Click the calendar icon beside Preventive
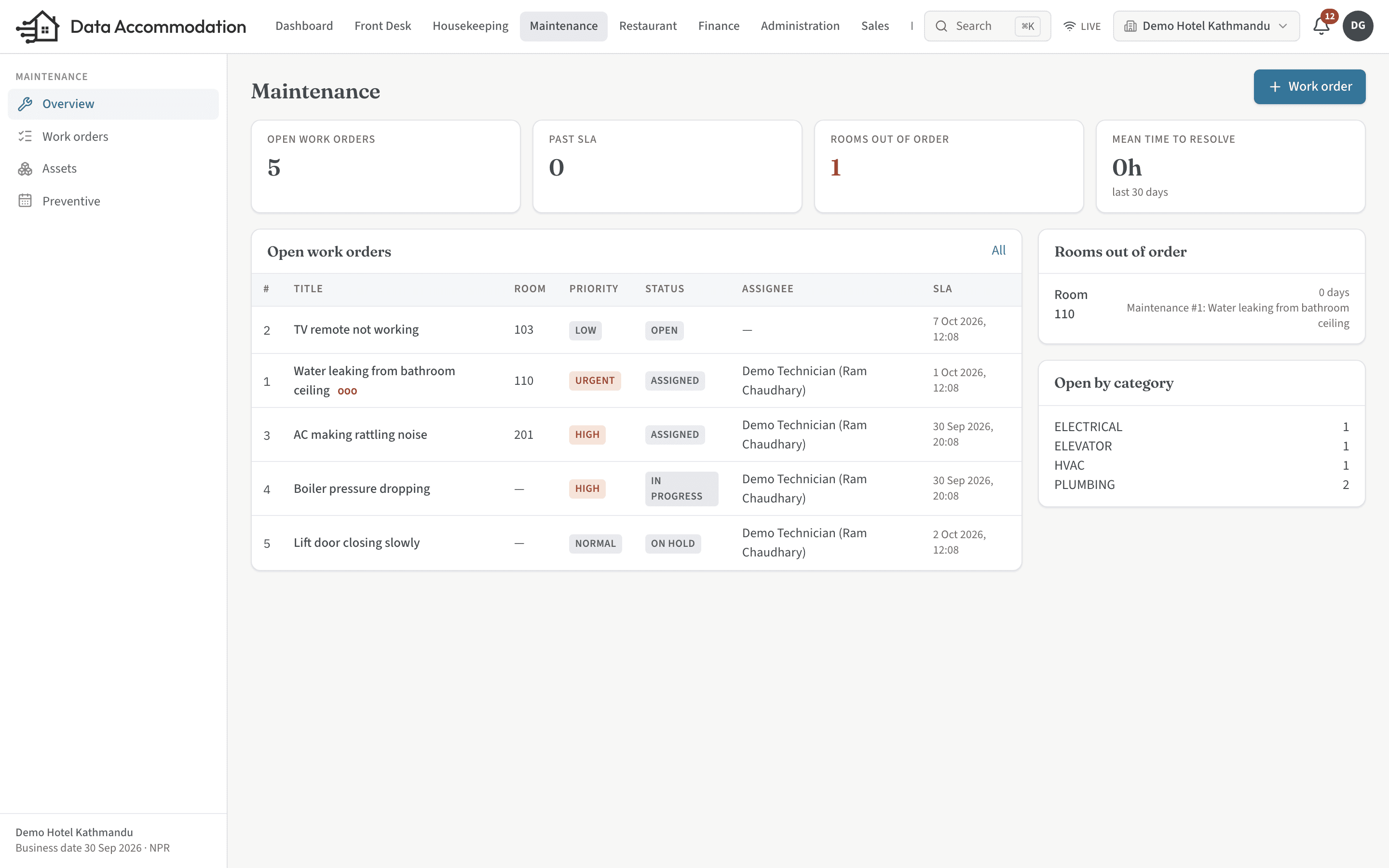The image size is (1389, 868). click(x=25, y=201)
